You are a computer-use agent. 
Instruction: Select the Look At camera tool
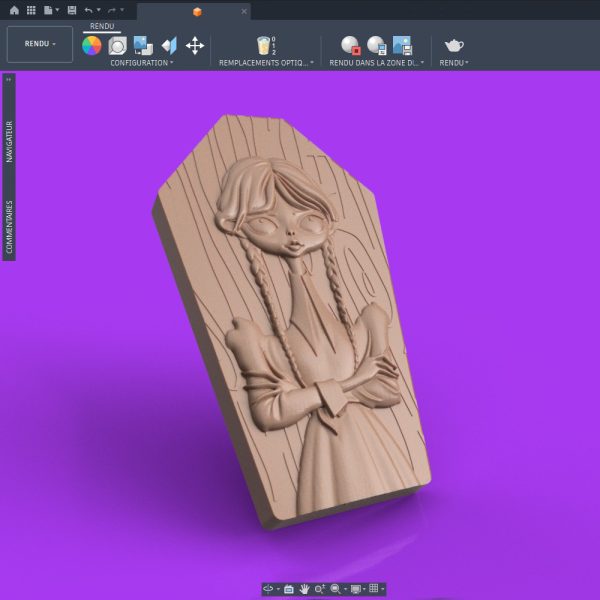click(289, 589)
